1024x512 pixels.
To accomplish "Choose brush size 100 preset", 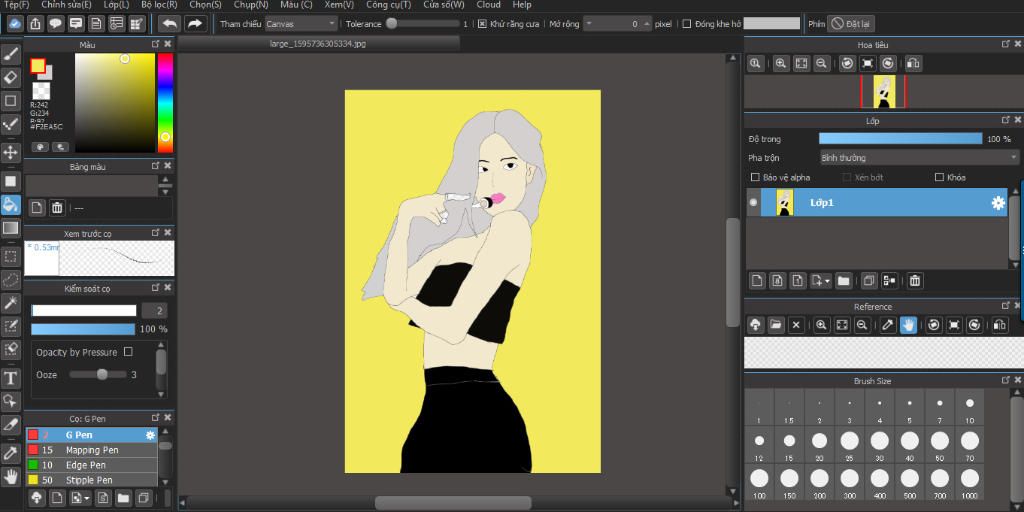I will [x=759, y=482].
